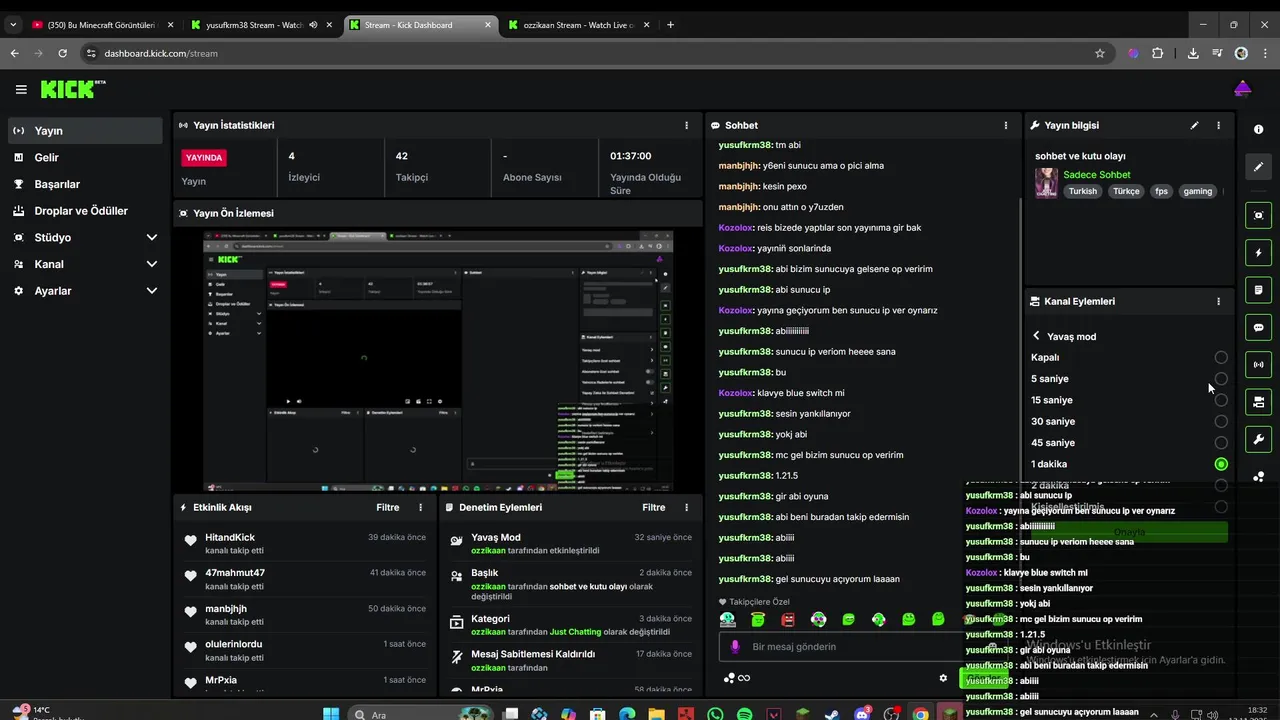Pick the red angry emote in chat
The width and height of the screenshot is (1280, 720).
tap(788, 619)
